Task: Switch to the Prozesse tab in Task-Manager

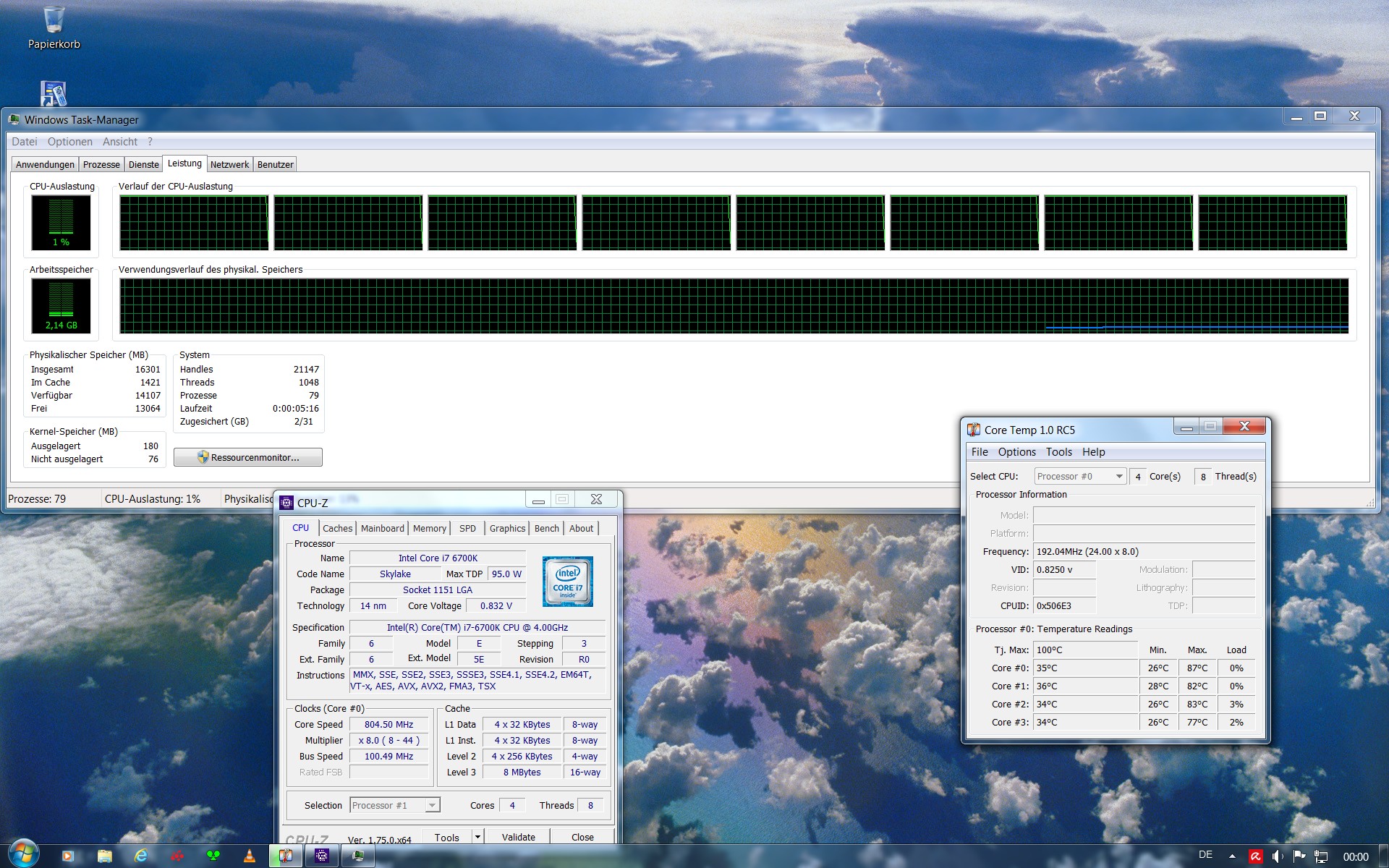Action: 101,164
